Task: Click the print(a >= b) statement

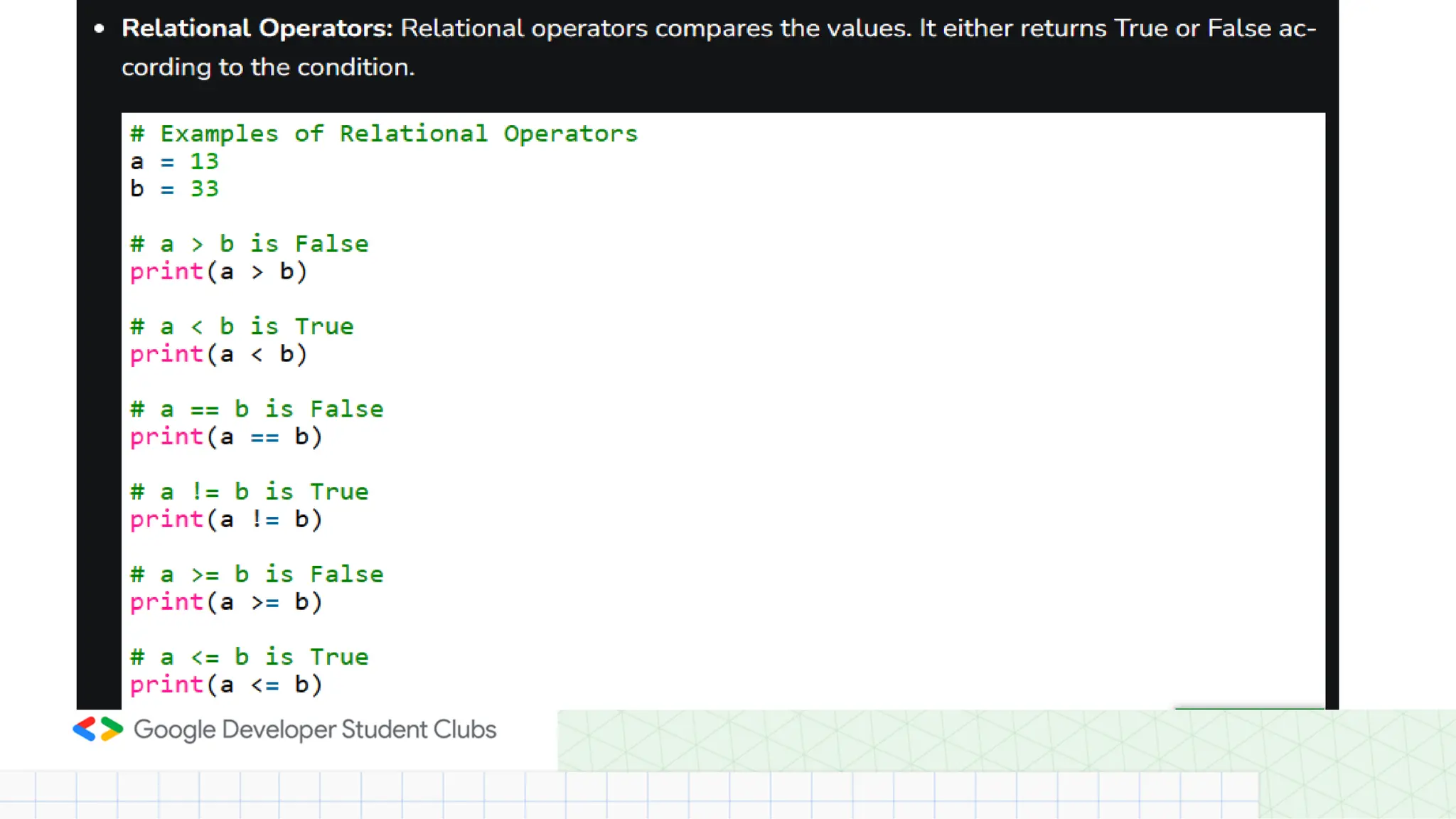Action: [x=226, y=601]
